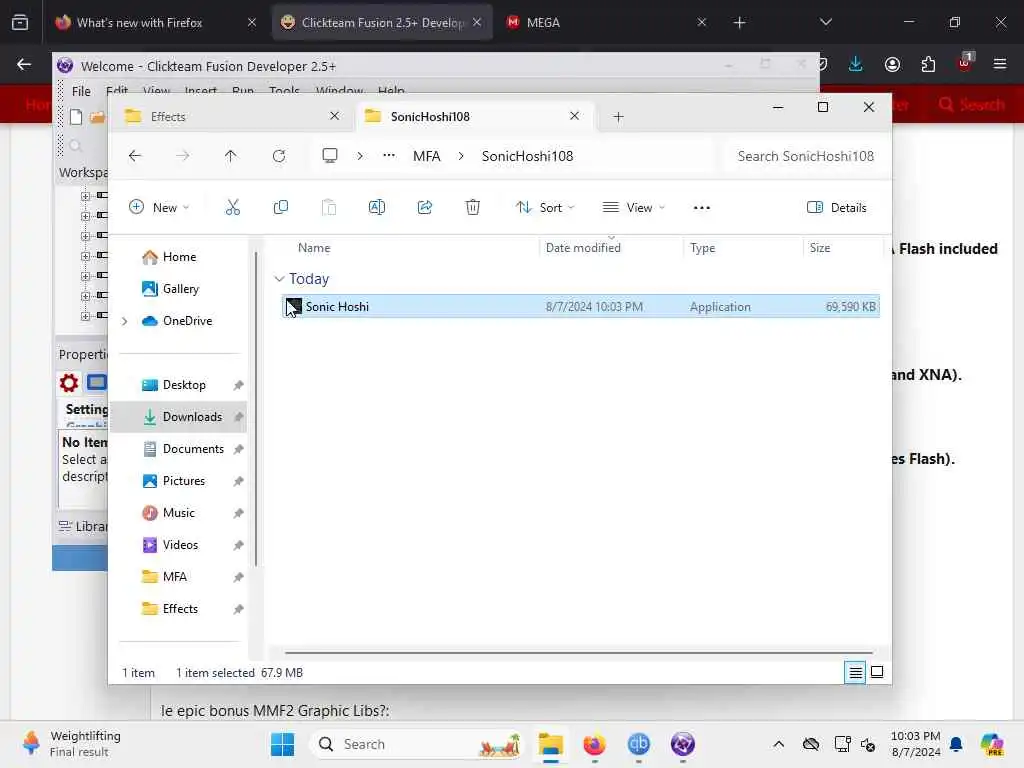Open the File menu in Clickteam Fusion
The width and height of the screenshot is (1024, 768).
(x=81, y=91)
